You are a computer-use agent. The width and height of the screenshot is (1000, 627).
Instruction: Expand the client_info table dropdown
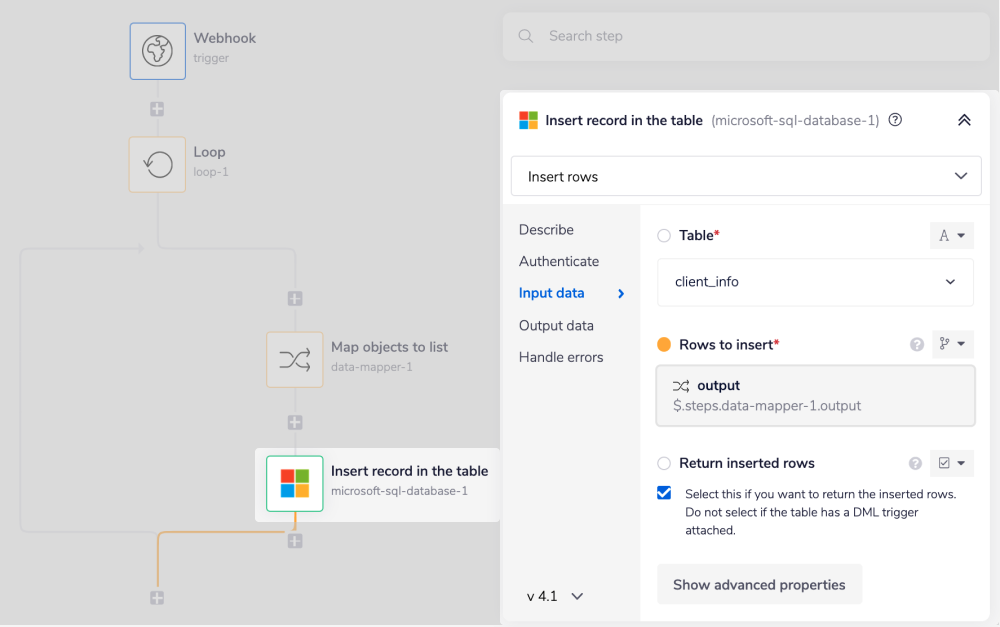click(814, 282)
